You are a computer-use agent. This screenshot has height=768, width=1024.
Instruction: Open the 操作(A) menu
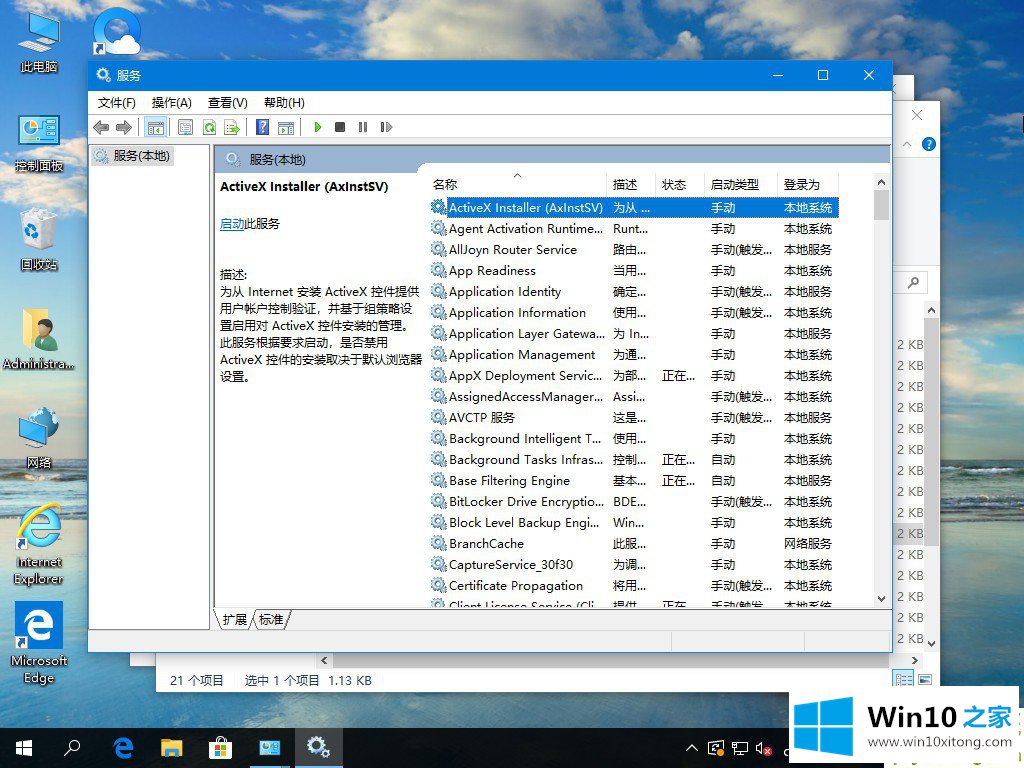click(x=171, y=102)
